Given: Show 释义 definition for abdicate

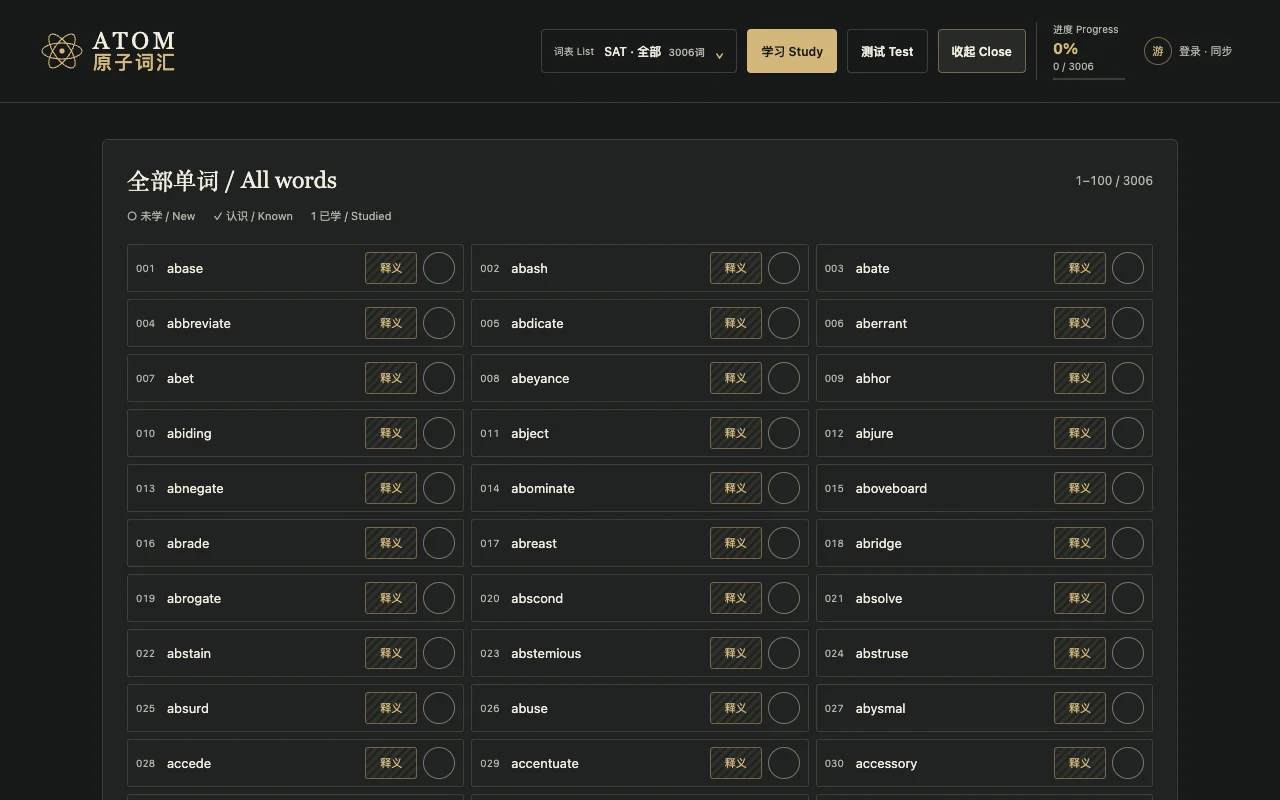Looking at the screenshot, I should click(x=736, y=323).
